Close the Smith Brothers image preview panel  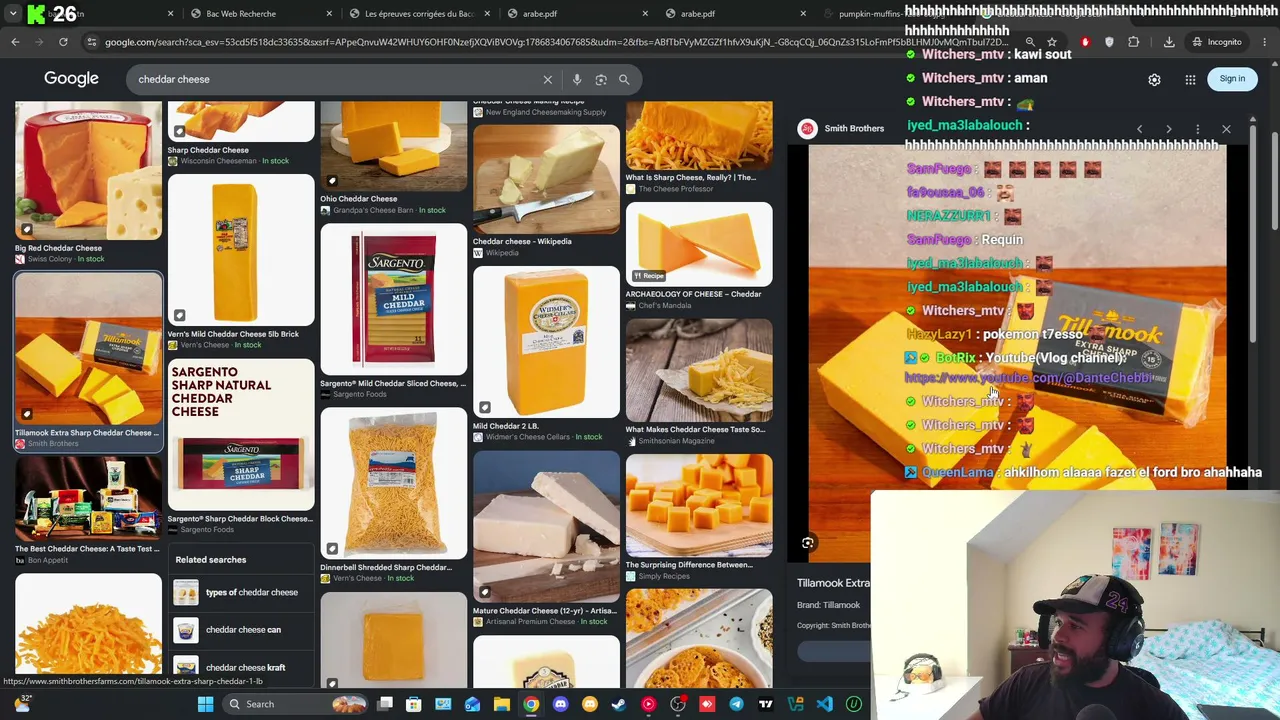pos(1226,129)
